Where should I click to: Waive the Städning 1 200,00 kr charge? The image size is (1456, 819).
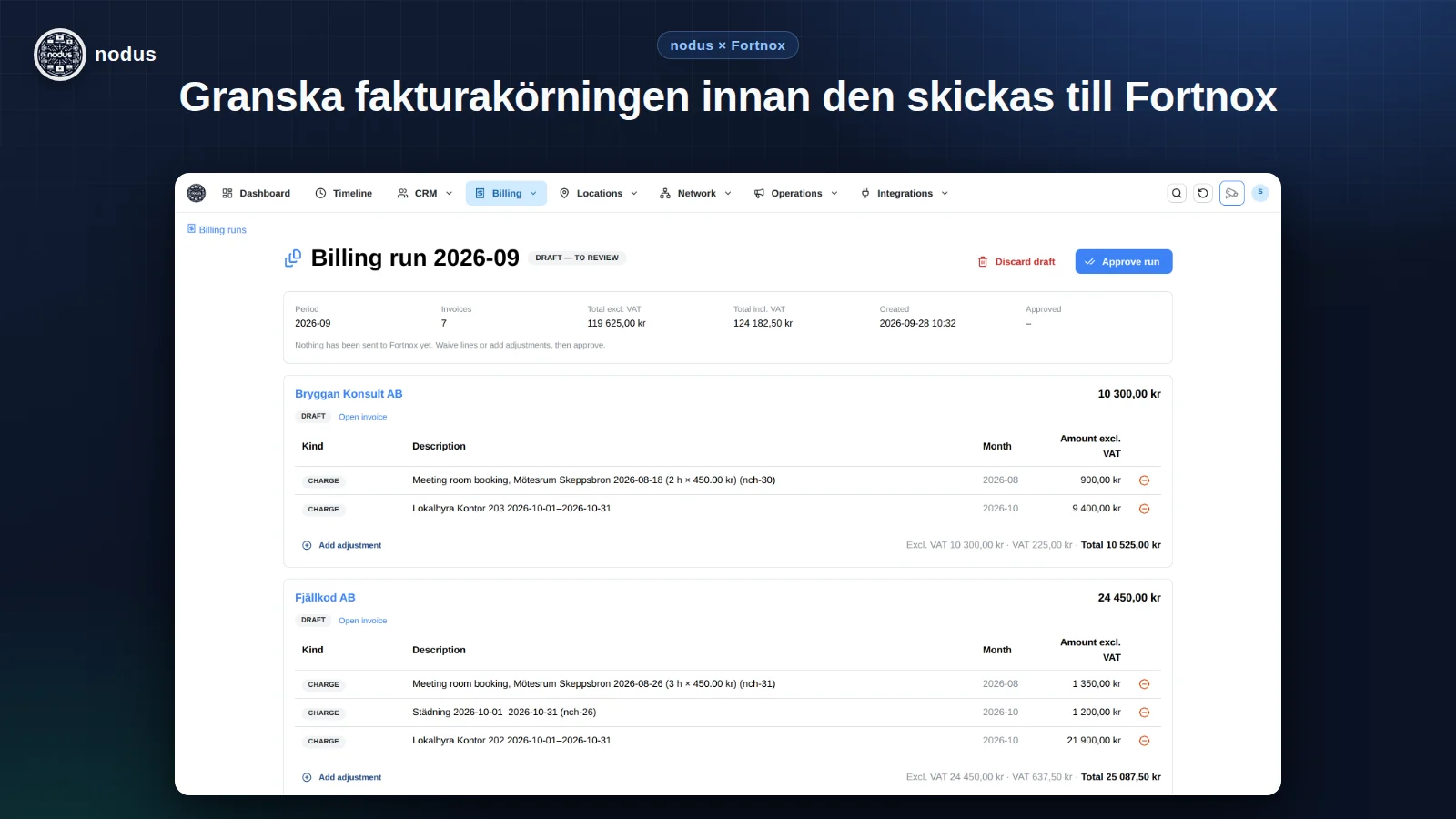[1145, 713]
